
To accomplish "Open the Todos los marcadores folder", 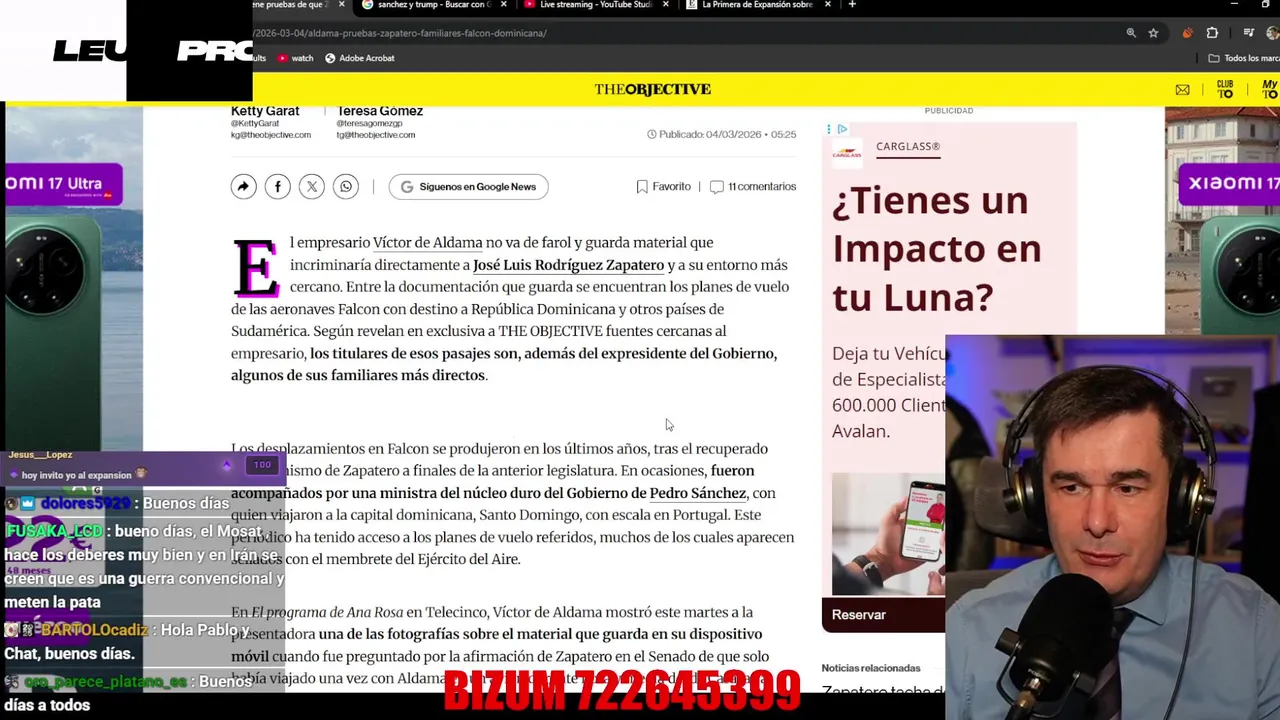I will tap(1244, 58).
